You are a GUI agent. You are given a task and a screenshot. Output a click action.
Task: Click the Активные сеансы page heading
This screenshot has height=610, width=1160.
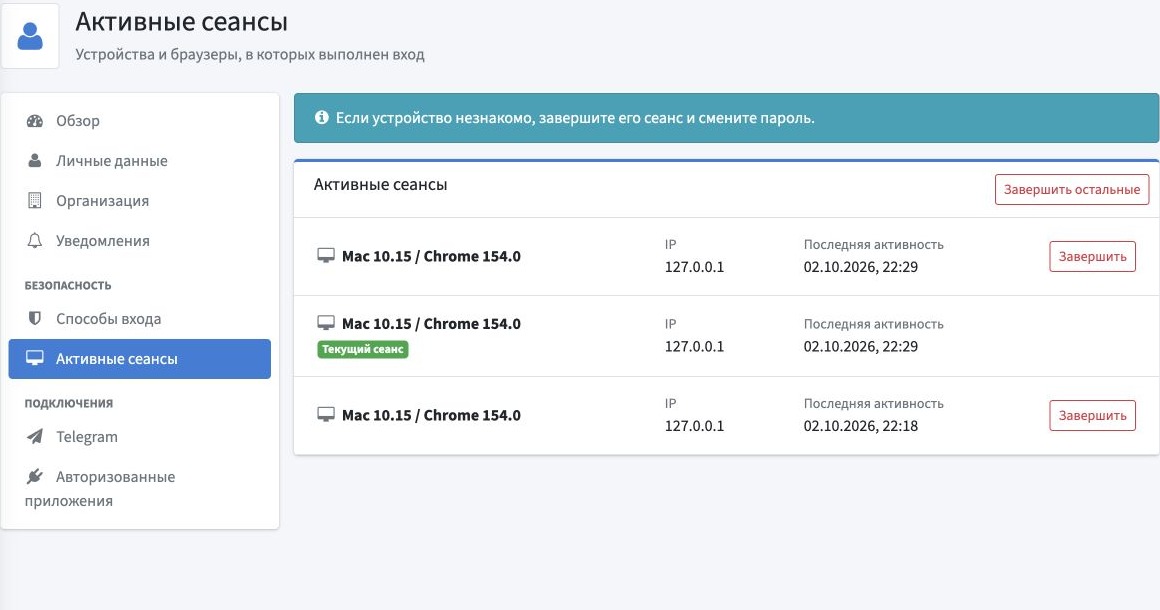point(181,21)
